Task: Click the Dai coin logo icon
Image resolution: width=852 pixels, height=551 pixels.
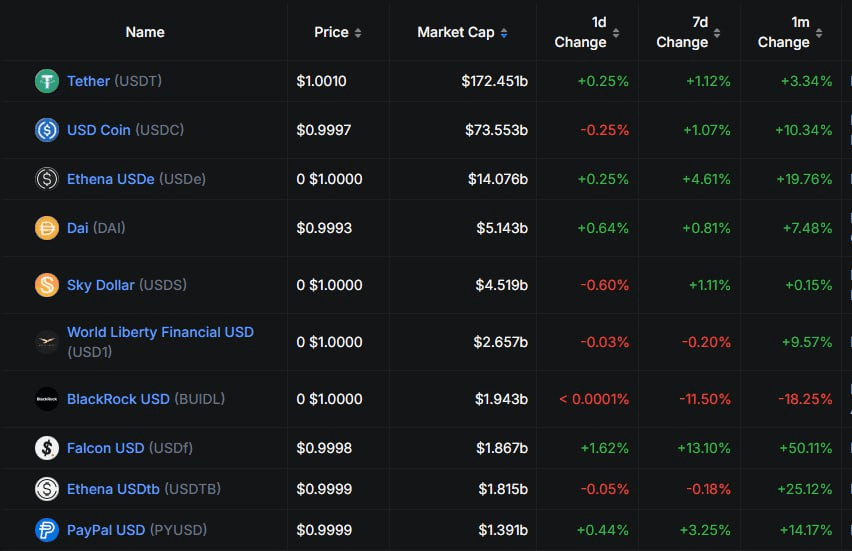Action: coord(47,228)
